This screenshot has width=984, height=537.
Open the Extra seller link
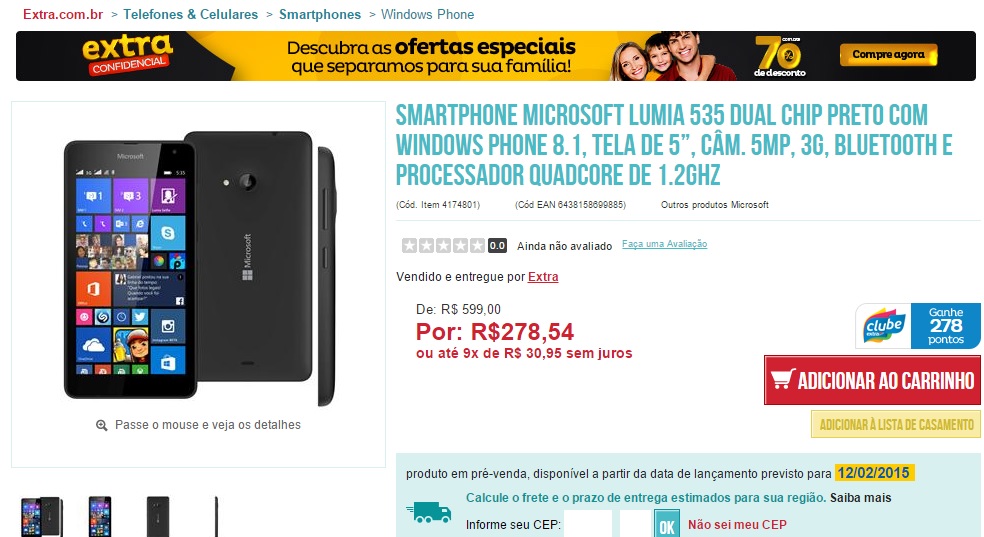(543, 277)
